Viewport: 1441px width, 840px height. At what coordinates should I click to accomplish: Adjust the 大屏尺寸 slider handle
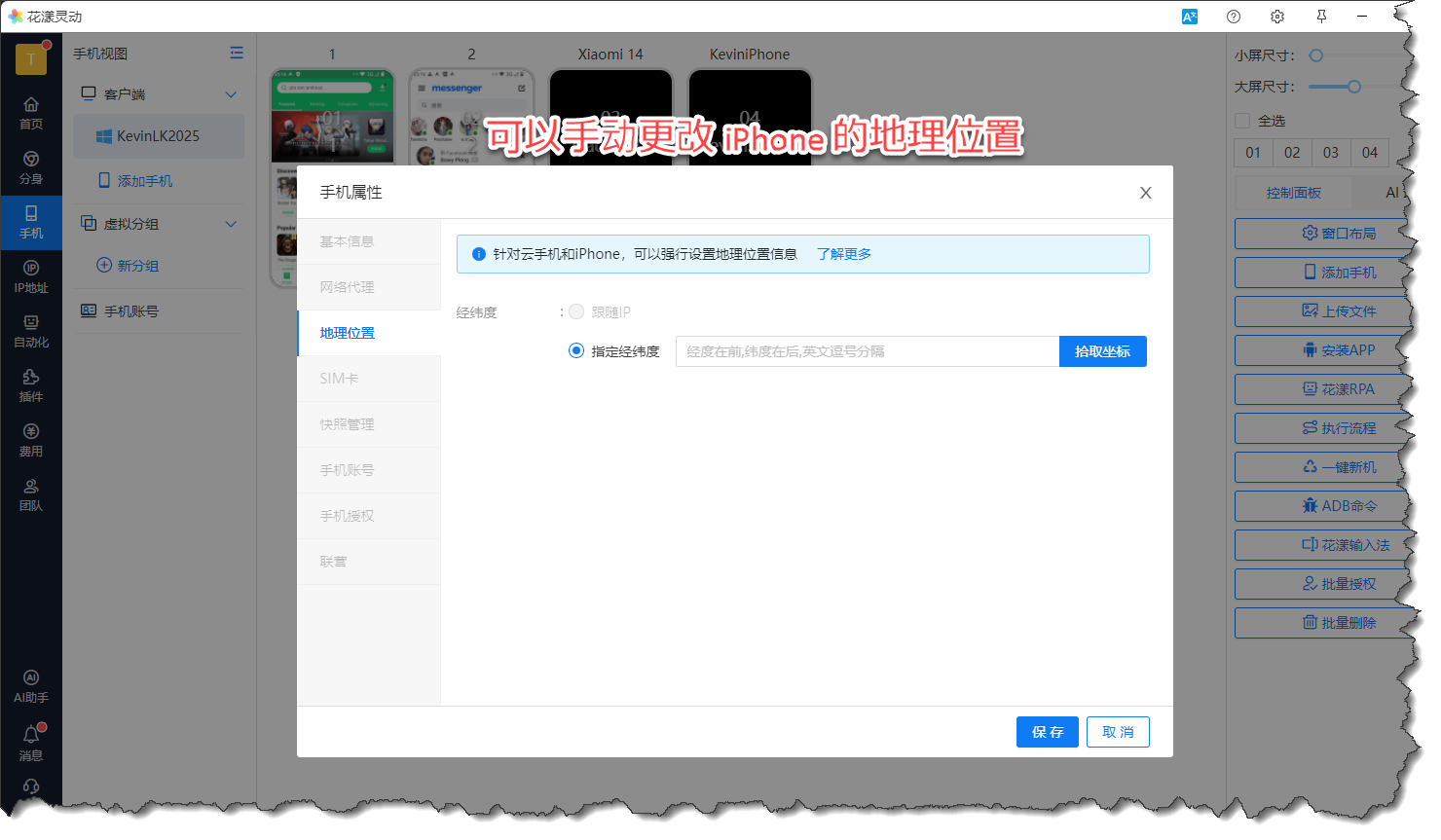point(1353,87)
